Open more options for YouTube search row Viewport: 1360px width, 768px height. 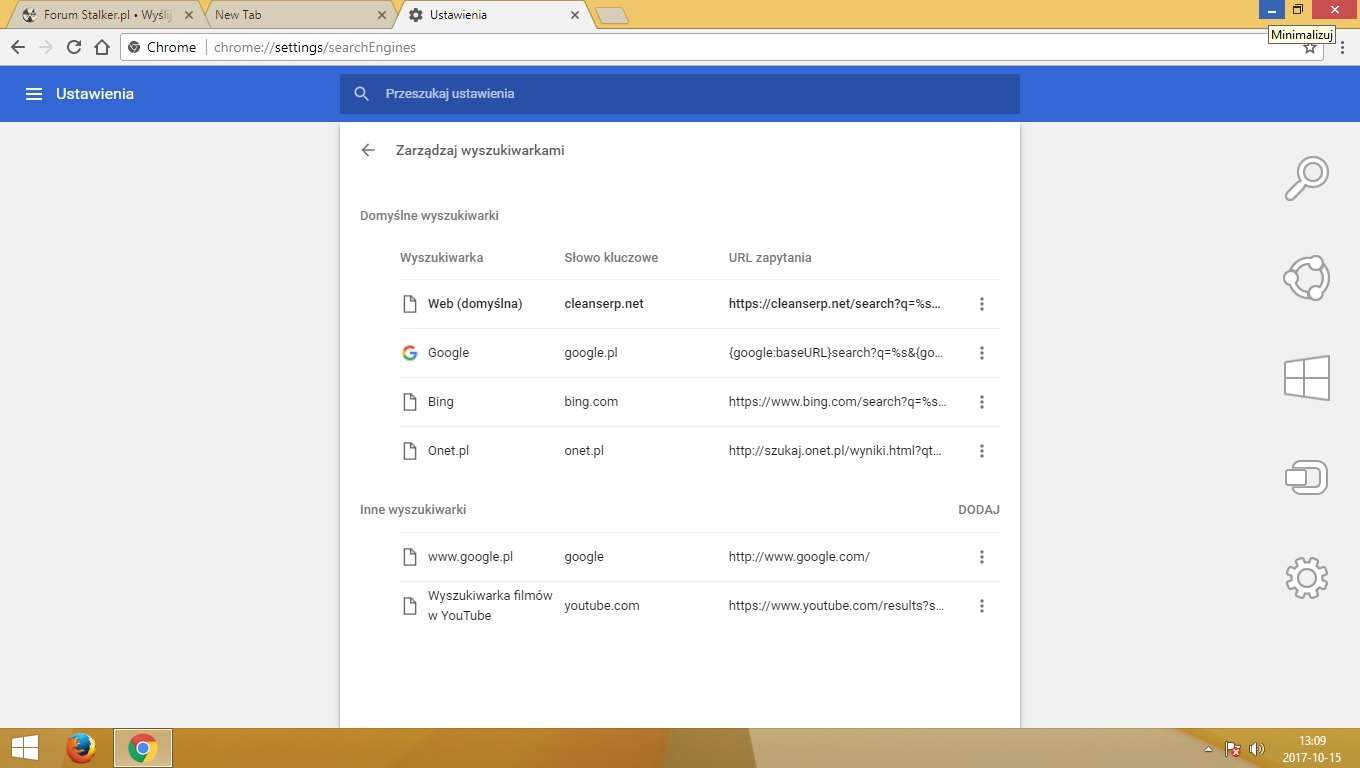coord(982,606)
